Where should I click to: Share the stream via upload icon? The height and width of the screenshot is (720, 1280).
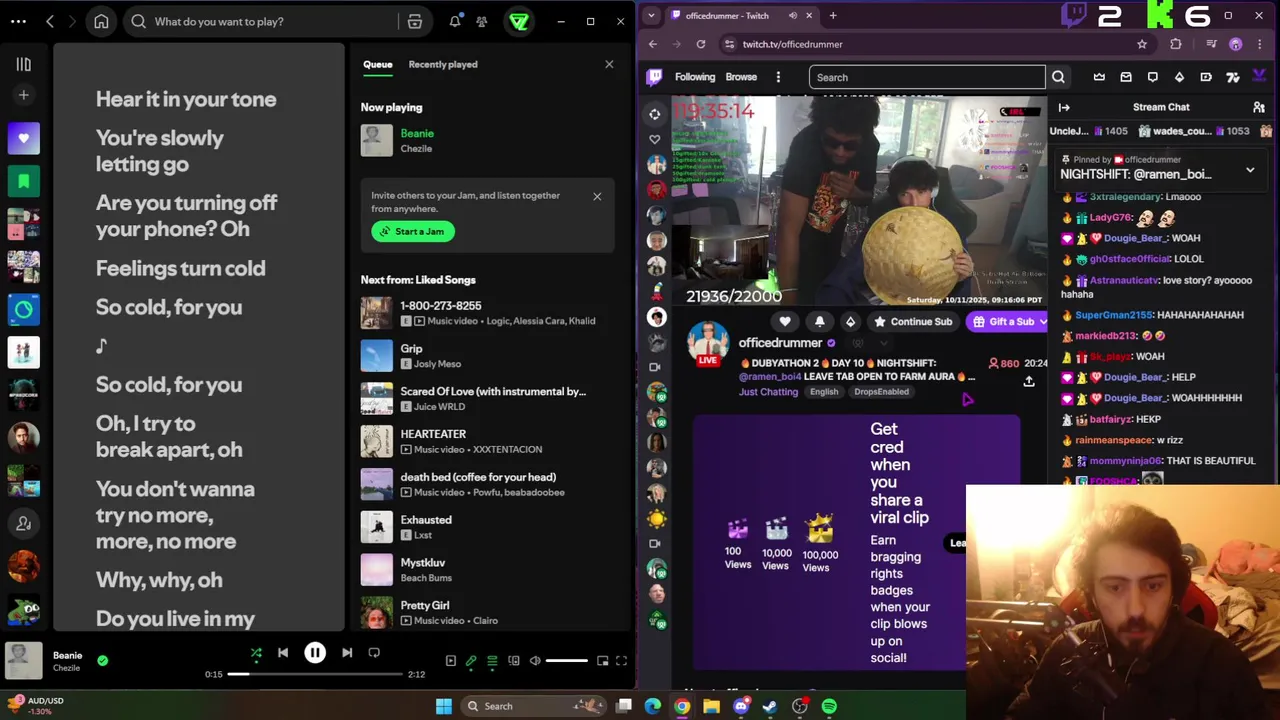pyautogui.click(x=1029, y=381)
